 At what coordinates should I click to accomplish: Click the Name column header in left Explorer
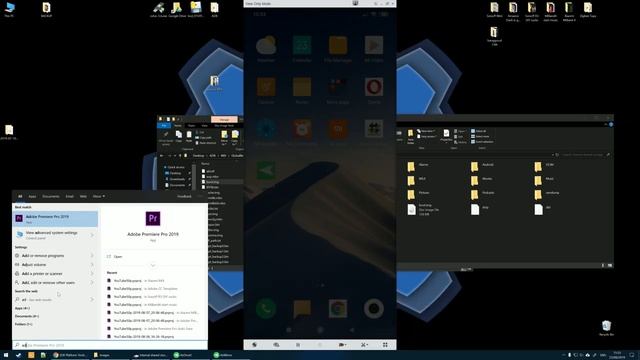click(x=205, y=164)
